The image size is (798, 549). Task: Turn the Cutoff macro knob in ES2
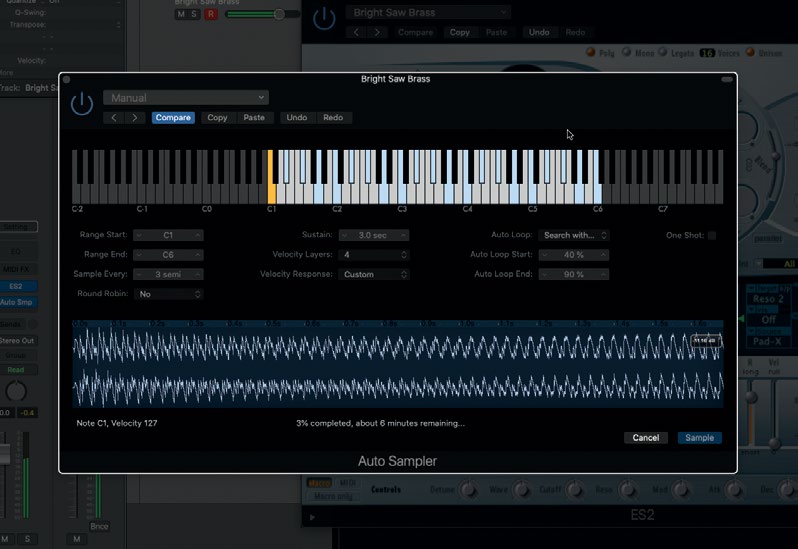[x=575, y=489]
